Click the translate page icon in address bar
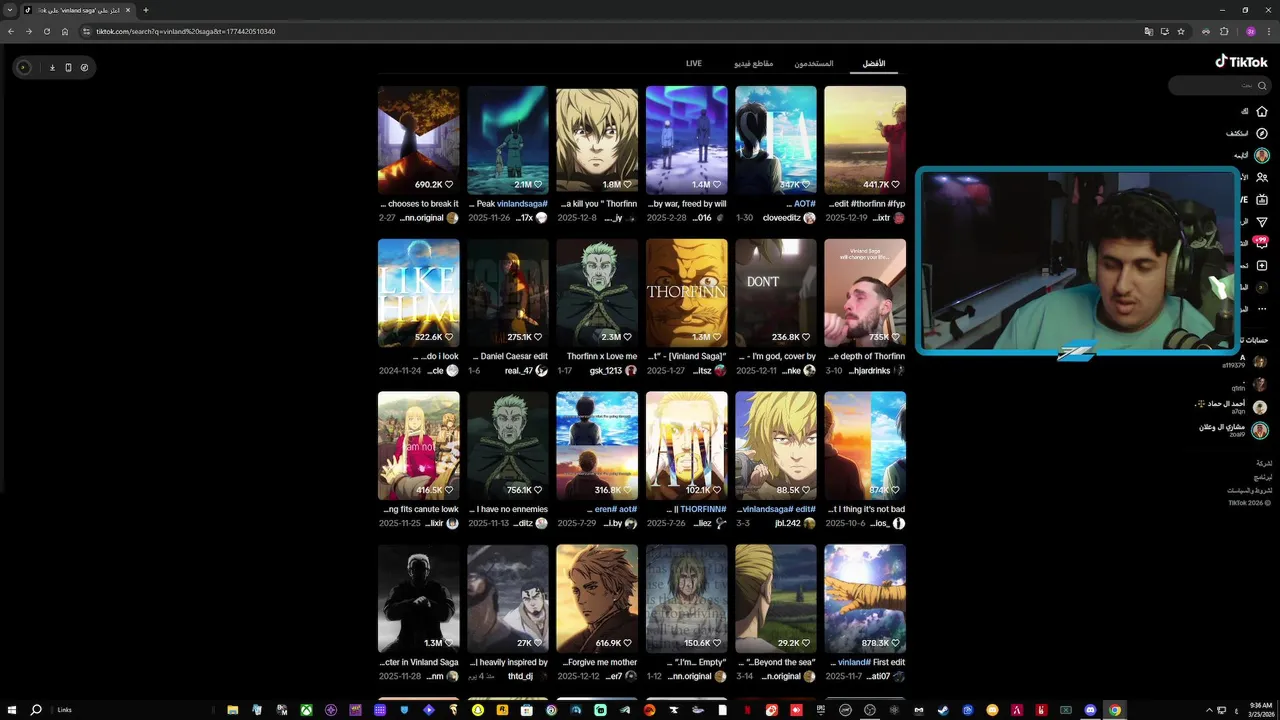The width and height of the screenshot is (1280, 720). click(x=1149, y=31)
